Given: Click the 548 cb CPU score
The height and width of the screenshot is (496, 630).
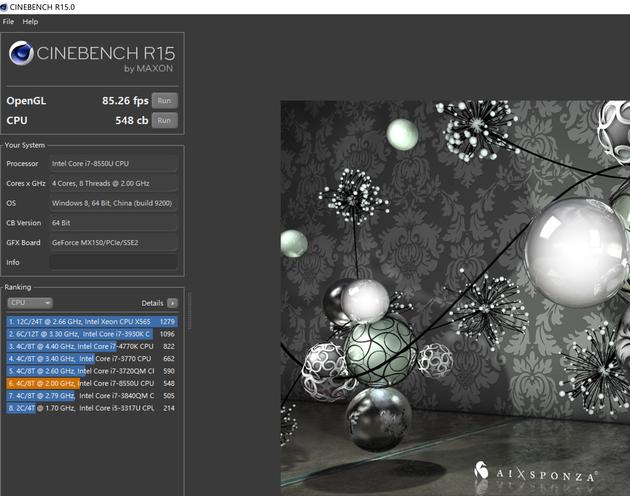Looking at the screenshot, I should tap(132, 120).
